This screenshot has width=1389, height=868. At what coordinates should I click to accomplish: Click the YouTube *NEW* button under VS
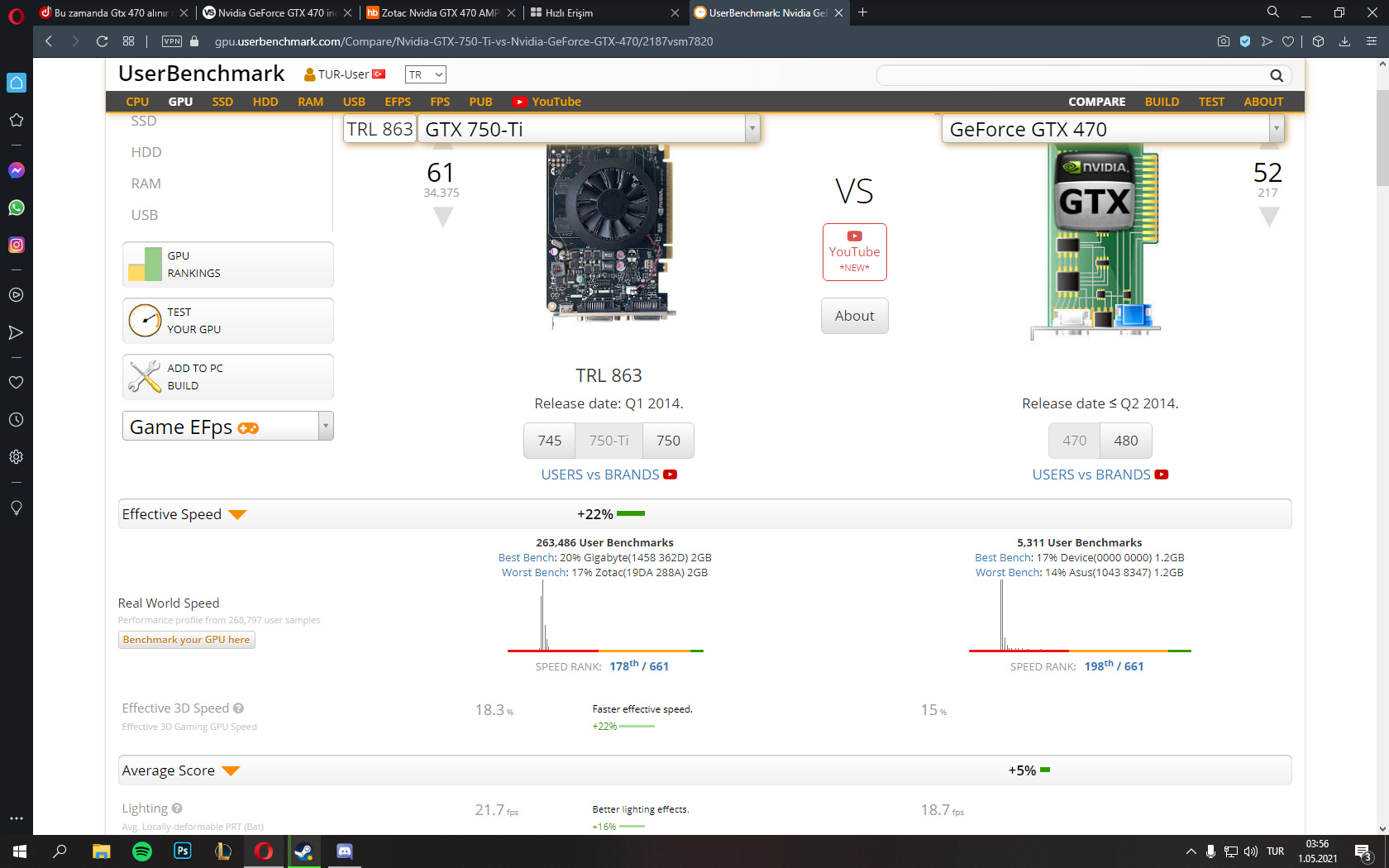854,252
